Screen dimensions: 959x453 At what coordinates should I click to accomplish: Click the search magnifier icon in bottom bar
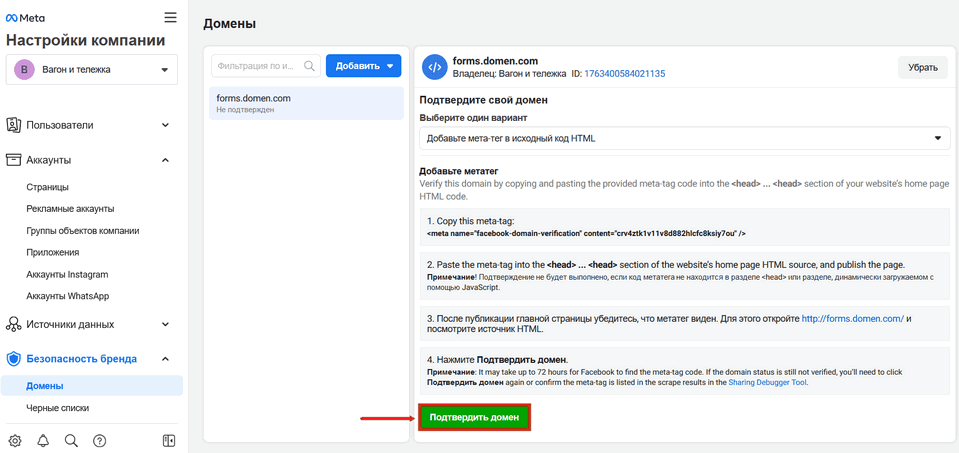pyautogui.click(x=71, y=440)
